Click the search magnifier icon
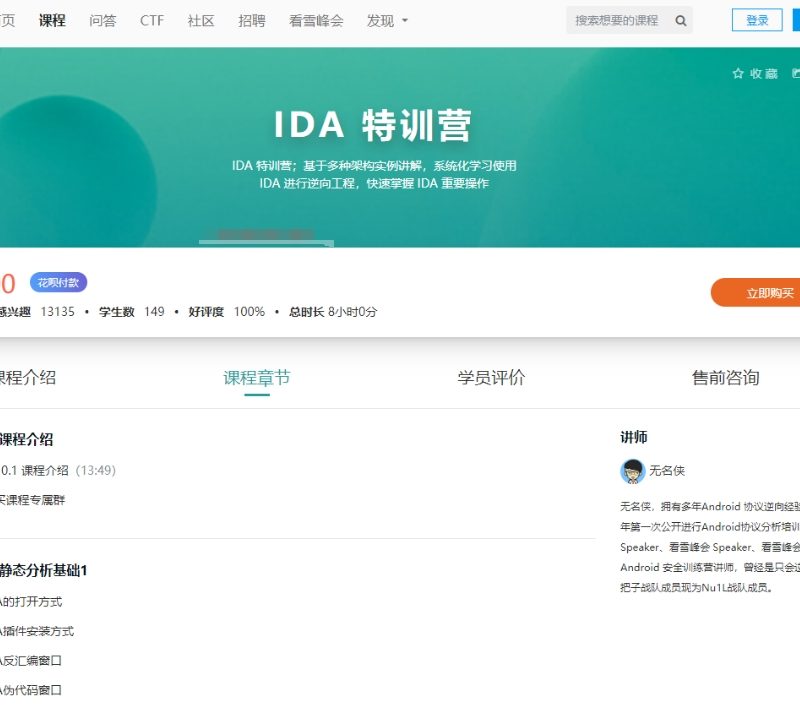This screenshot has width=800, height=722. 680,20
